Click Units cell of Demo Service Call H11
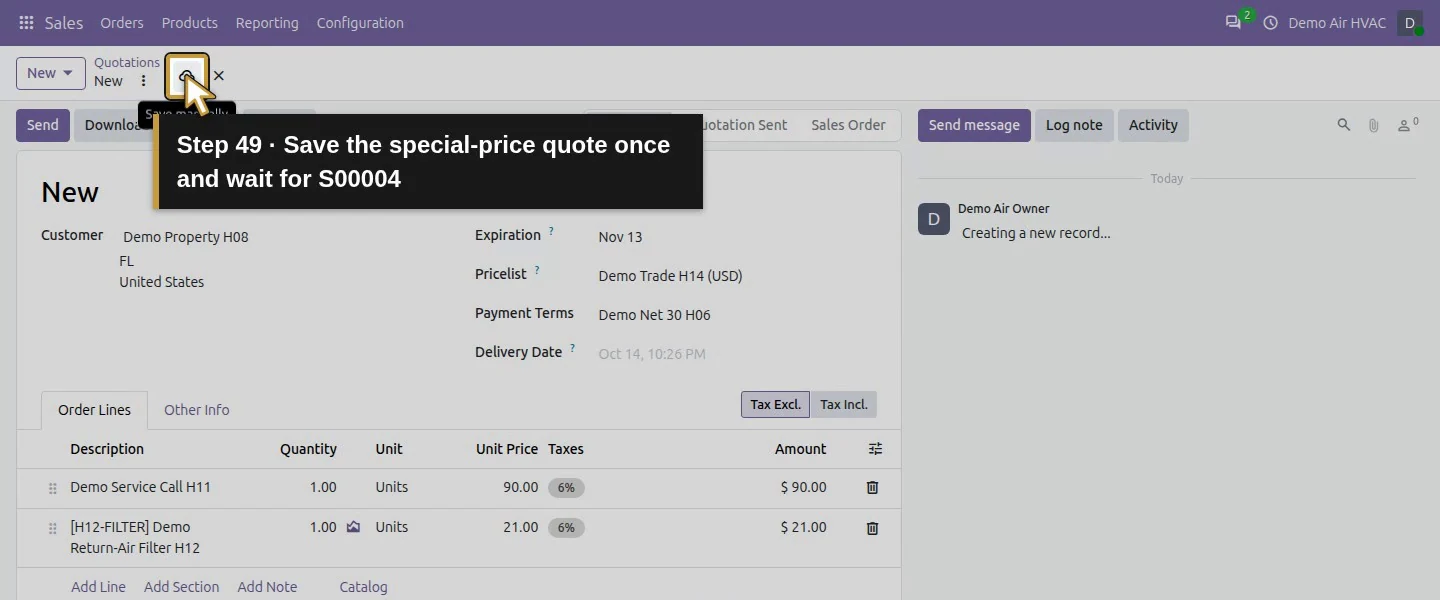 point(392,487)
